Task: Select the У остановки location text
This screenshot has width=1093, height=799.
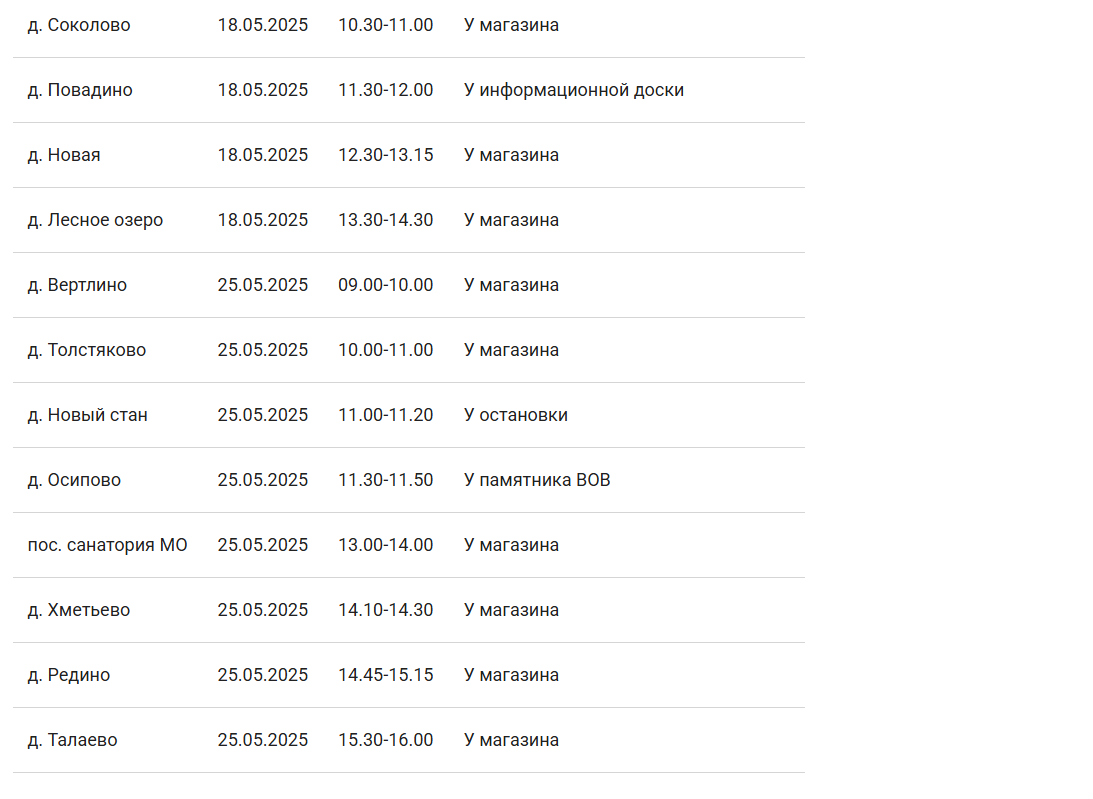Action: [x=516, y=415]
